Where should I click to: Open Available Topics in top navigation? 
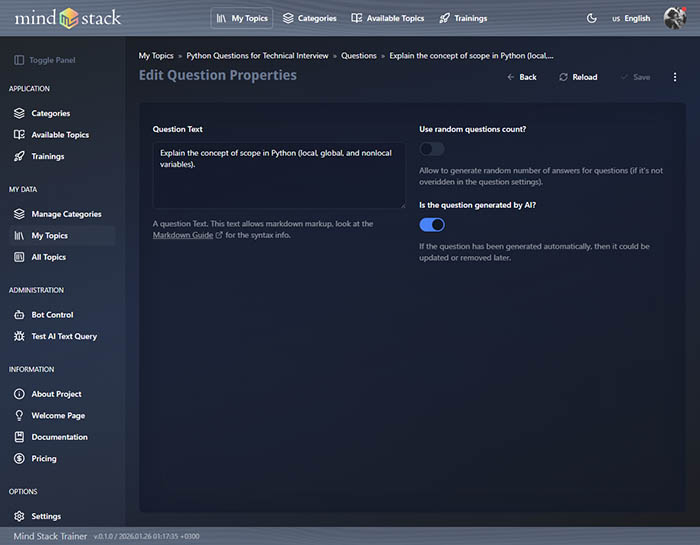(387, 18)
